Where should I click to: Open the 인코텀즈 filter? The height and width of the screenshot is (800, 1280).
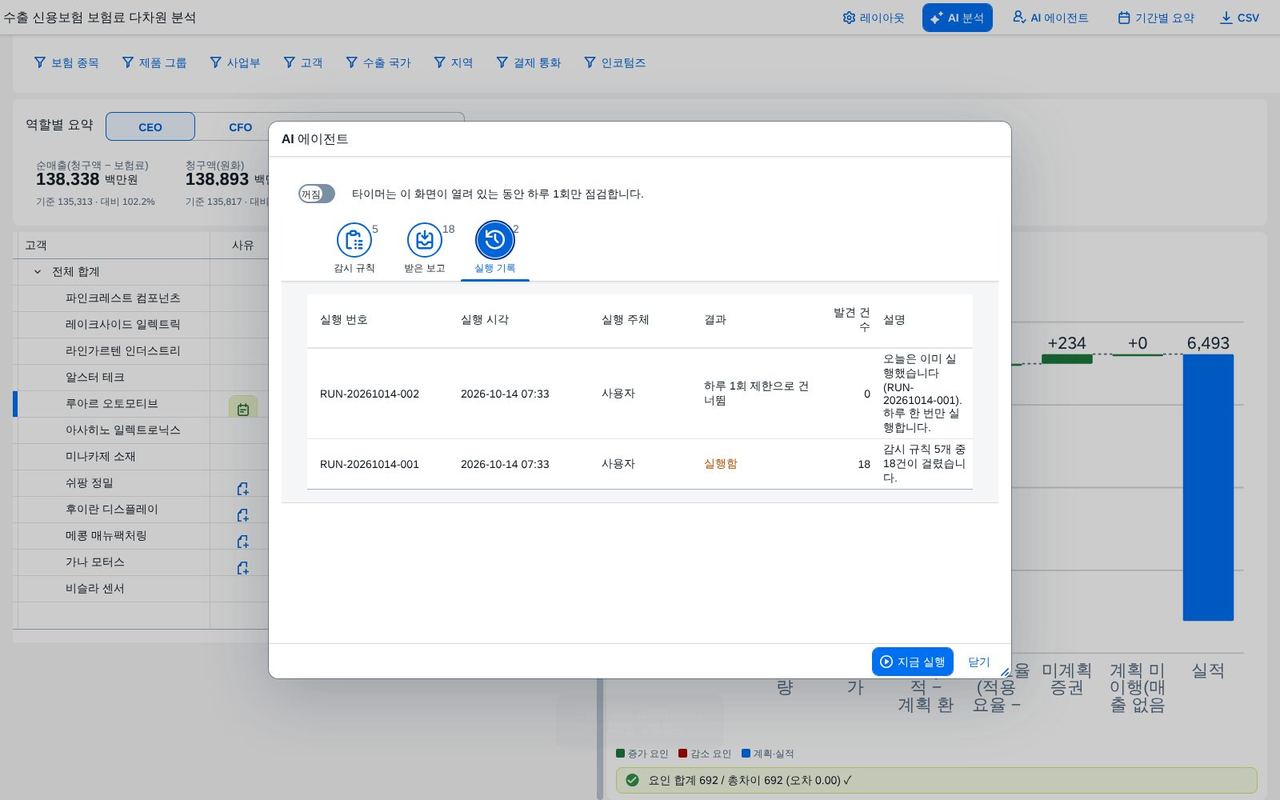(614, 62)
